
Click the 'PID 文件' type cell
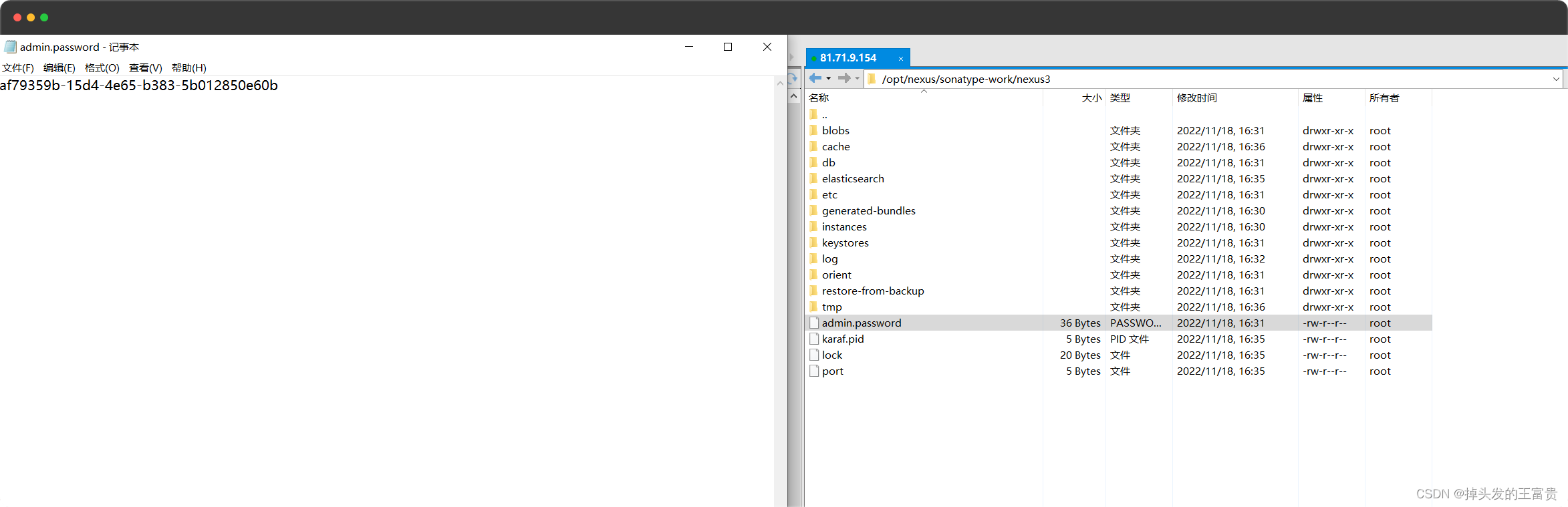1130,339
